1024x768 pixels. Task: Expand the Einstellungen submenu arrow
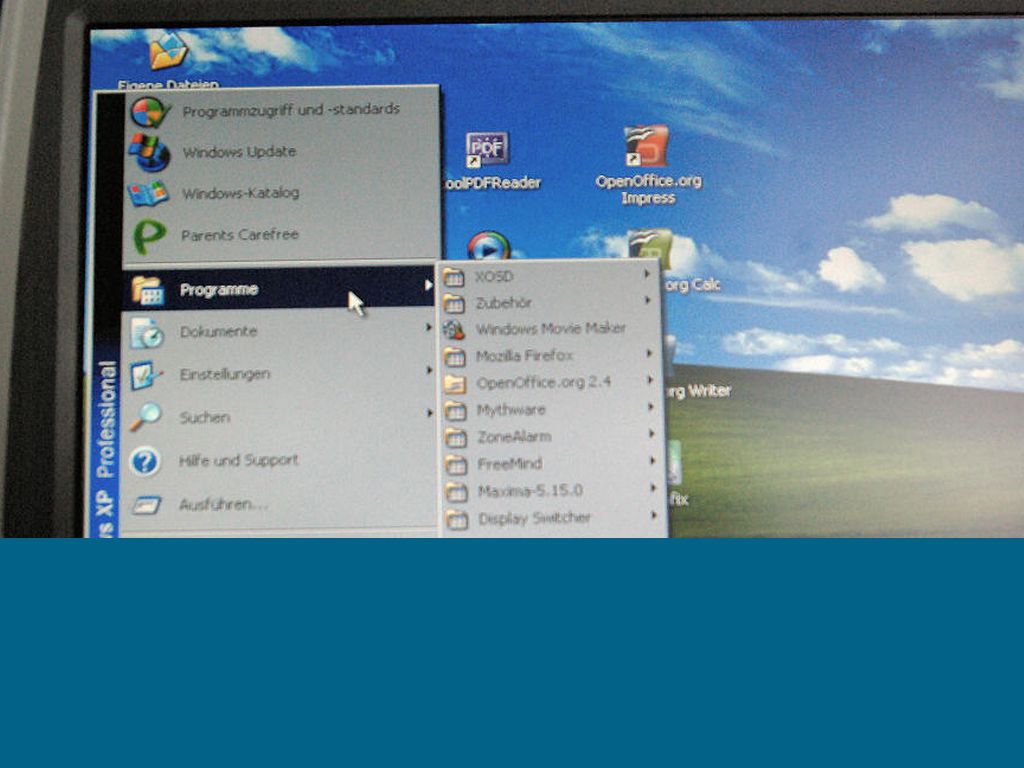(x=429, y=371)
